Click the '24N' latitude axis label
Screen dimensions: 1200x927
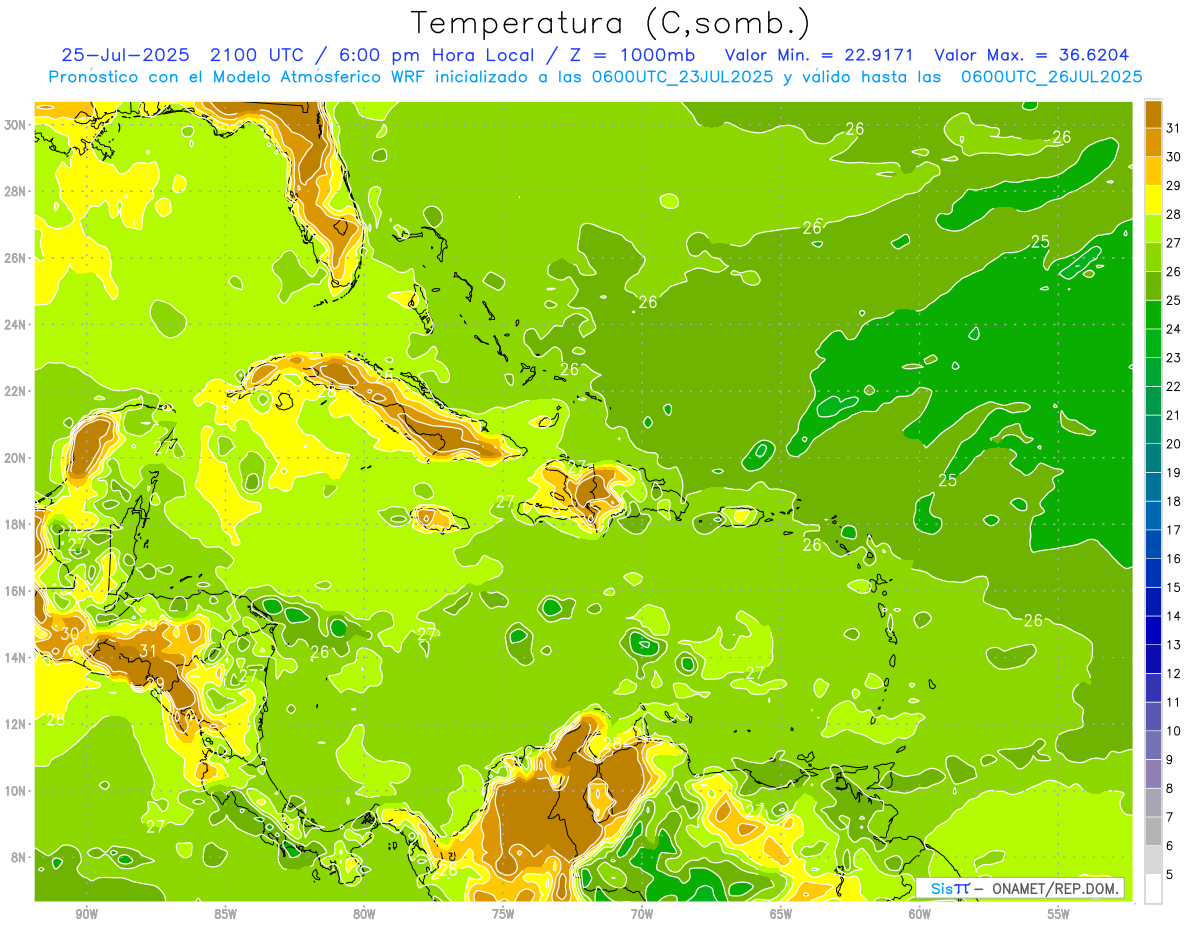pyautogui.click(x=16, y=324)
